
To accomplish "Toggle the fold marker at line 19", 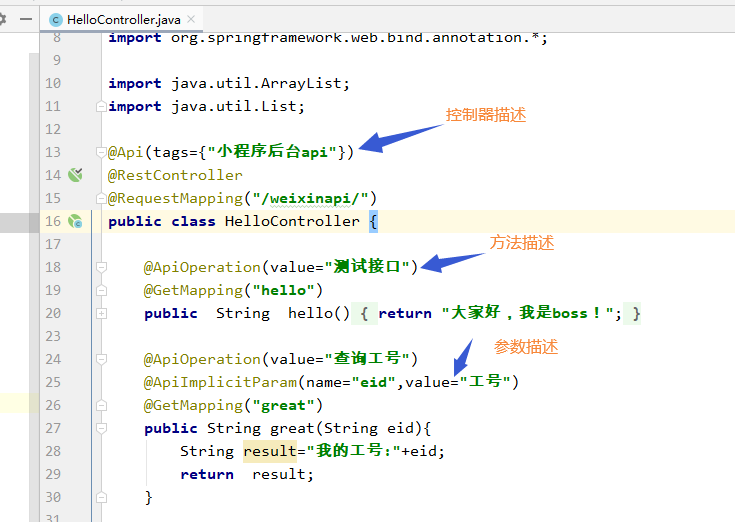I will [101, 291].
